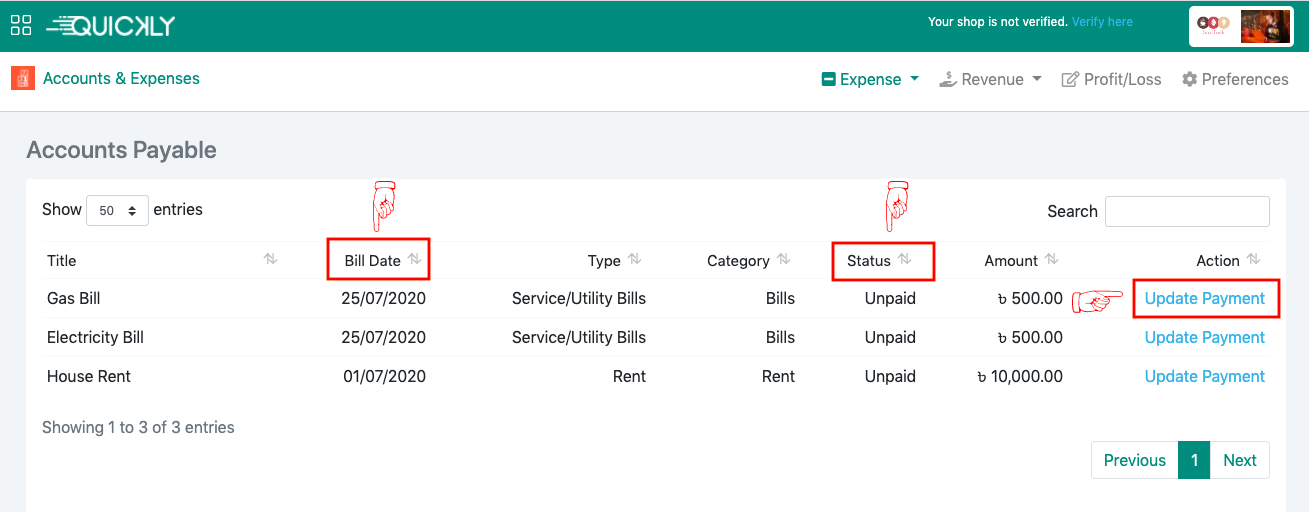Open the app grid menu icon

pos(21,25)
